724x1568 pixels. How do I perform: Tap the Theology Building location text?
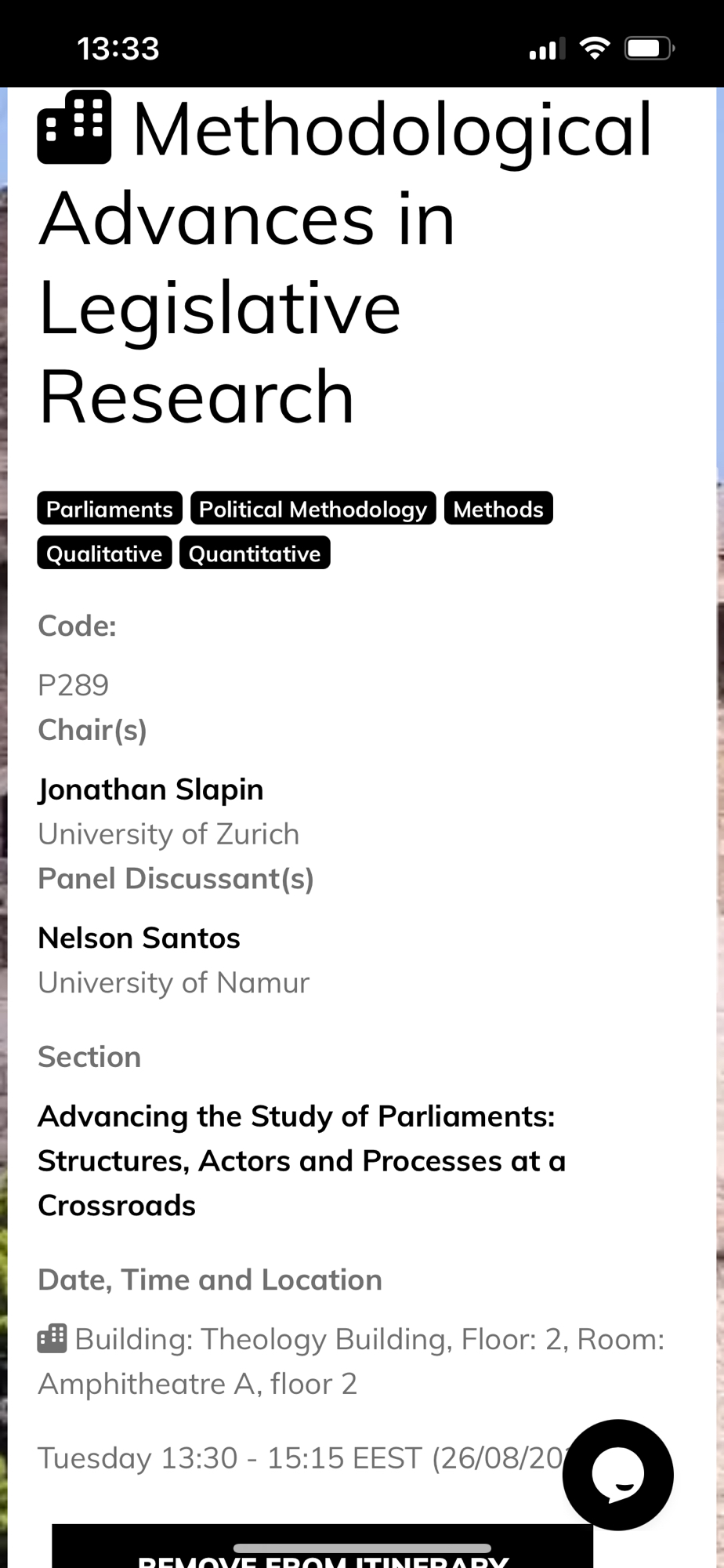[353, 1361]
